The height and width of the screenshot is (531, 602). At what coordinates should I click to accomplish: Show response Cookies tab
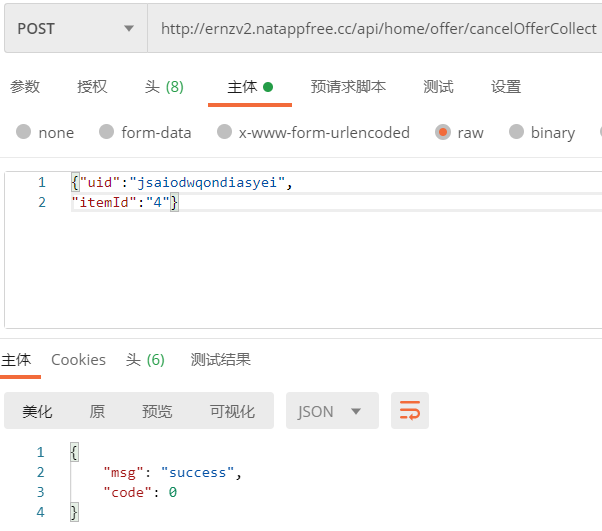(78, 360)
